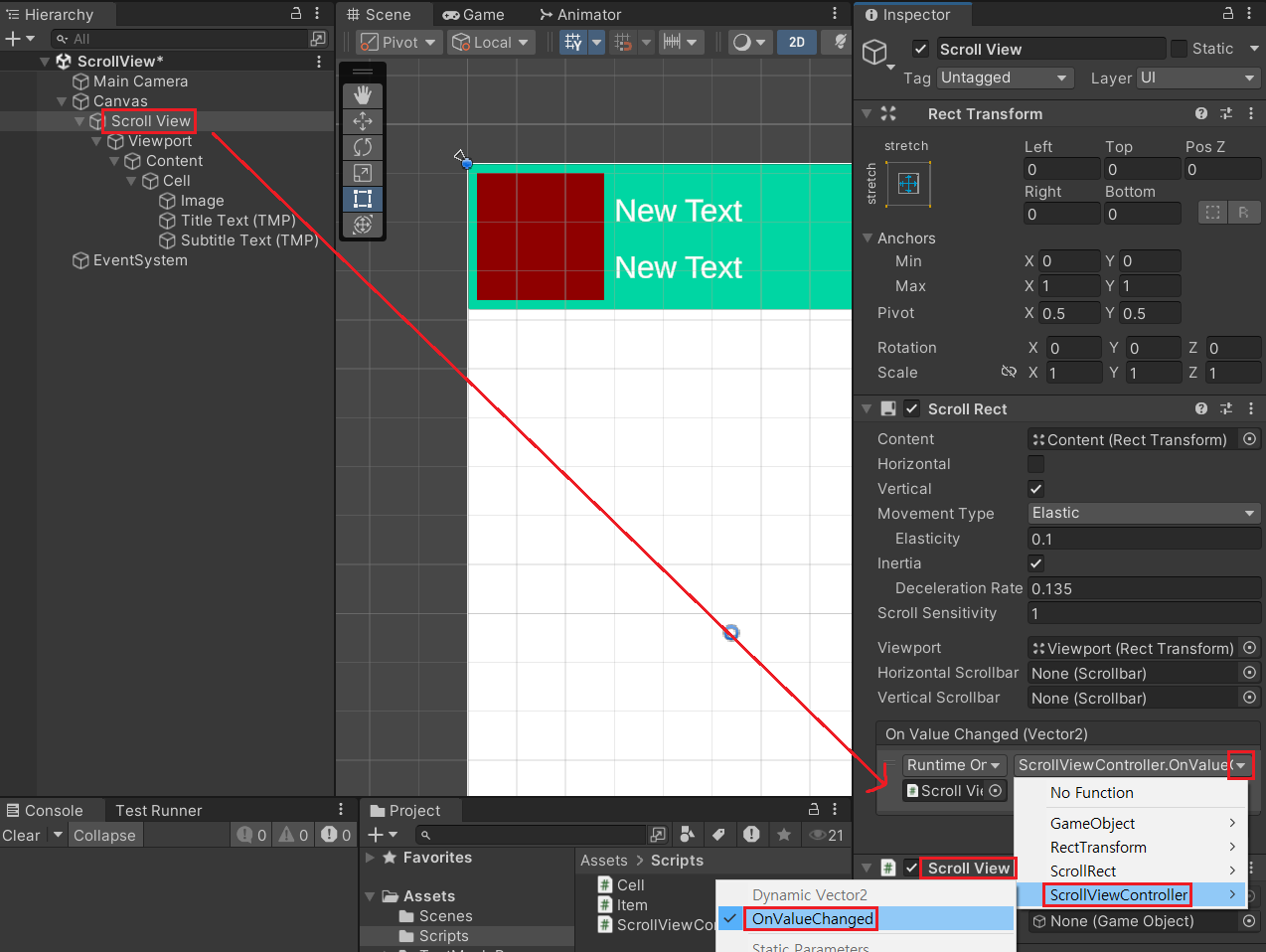Image resolution: width=1266 pixels, height=952 pixels.
Task: Open Scroll Rect three-dot context menu
Action: pos(1251,408)
